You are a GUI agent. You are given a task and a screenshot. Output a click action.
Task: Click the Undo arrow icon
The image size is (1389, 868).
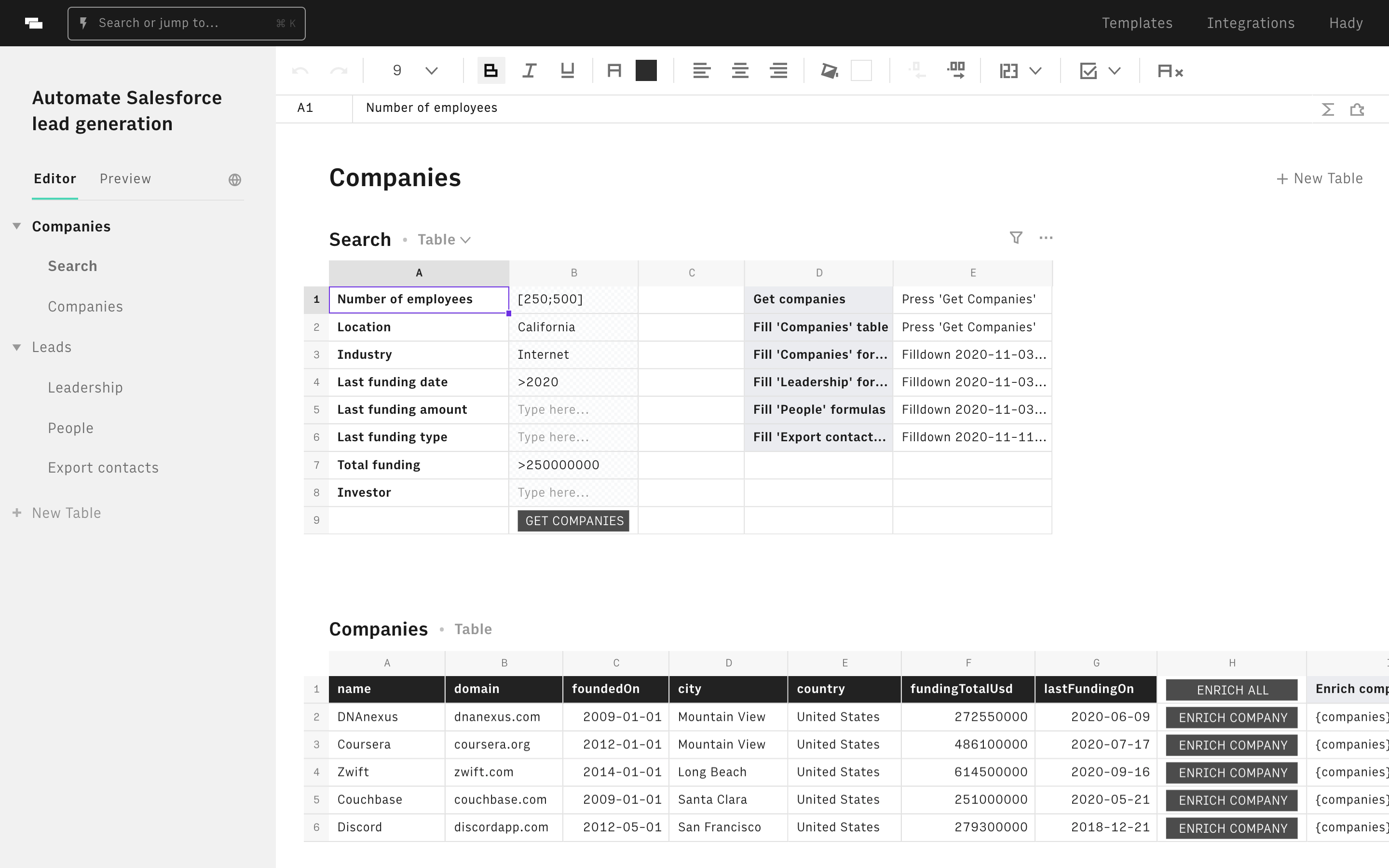[300, 71]
